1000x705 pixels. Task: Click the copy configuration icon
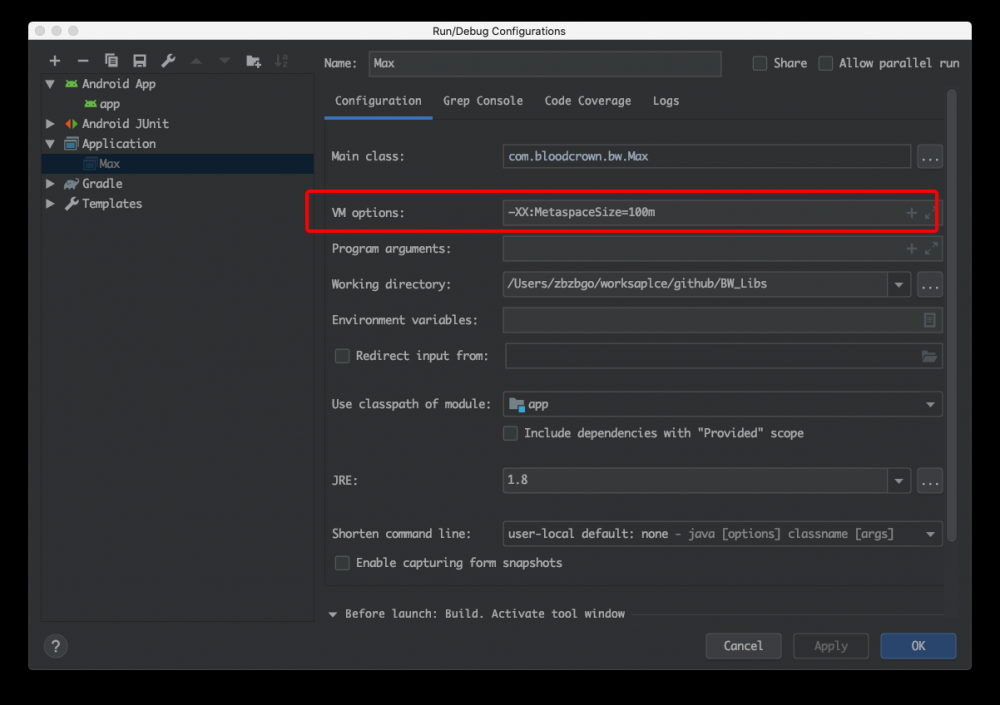pos(111,61)
